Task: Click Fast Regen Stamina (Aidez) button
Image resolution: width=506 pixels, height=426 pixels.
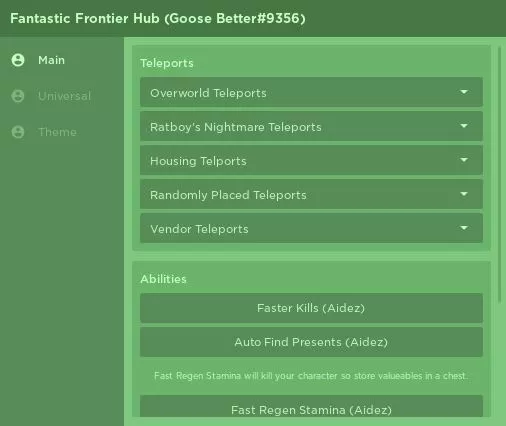Action: [x=311, y=406]
